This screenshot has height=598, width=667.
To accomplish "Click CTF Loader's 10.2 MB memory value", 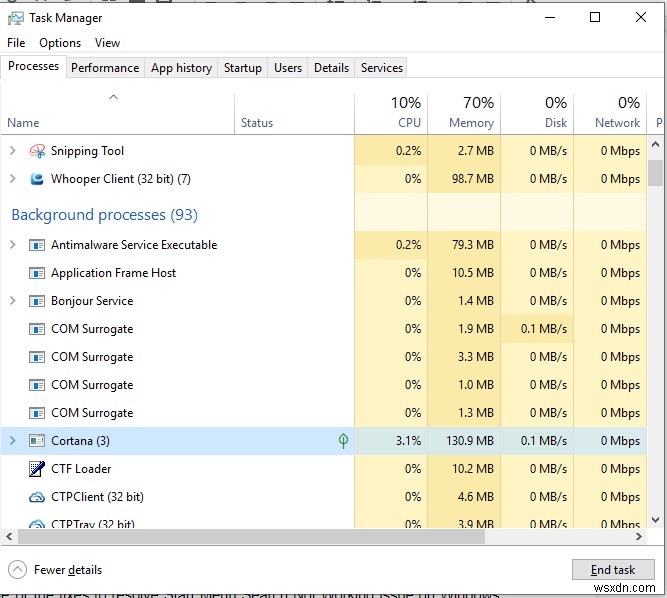I will point(473,469).
